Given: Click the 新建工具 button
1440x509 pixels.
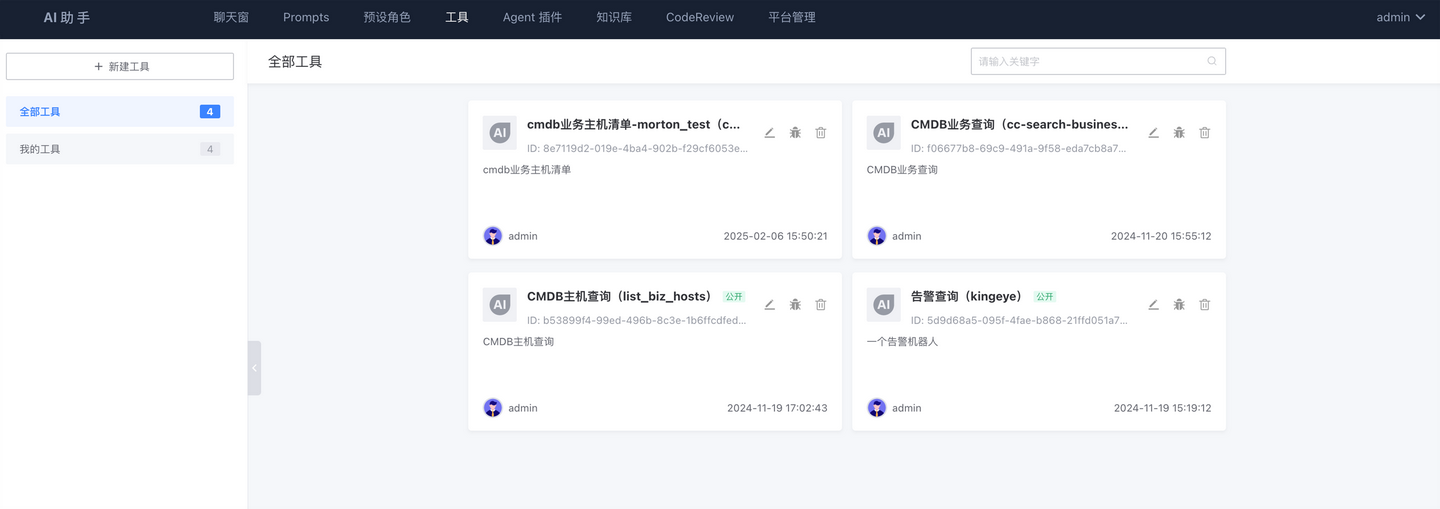Looking at the screenshot, I should click(x=120, y=66).
